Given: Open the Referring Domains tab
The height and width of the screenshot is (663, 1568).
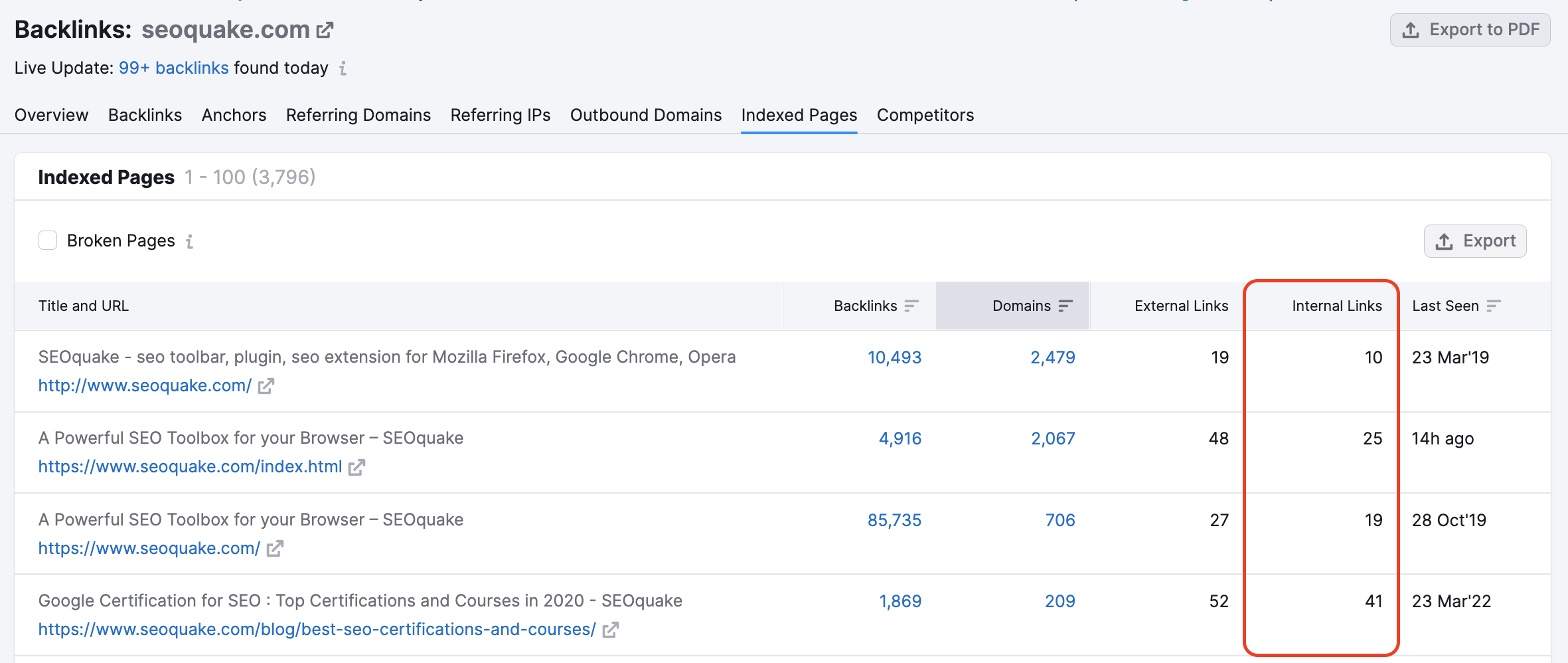Looking at the screenshot, I should 358,115.
